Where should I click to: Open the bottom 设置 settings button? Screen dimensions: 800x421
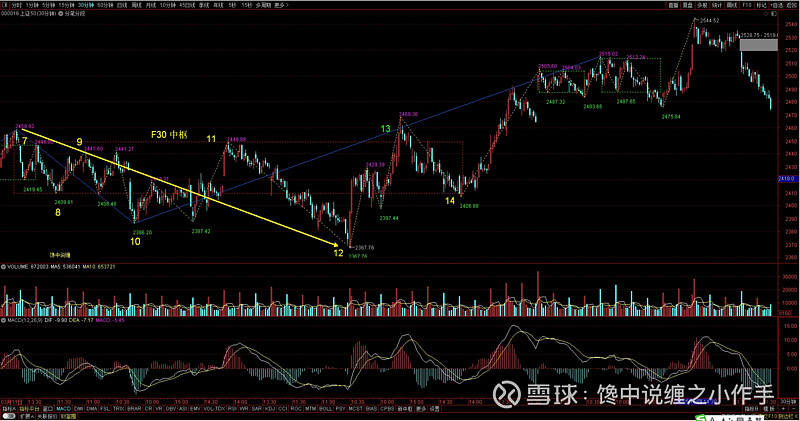click(435, 409)
